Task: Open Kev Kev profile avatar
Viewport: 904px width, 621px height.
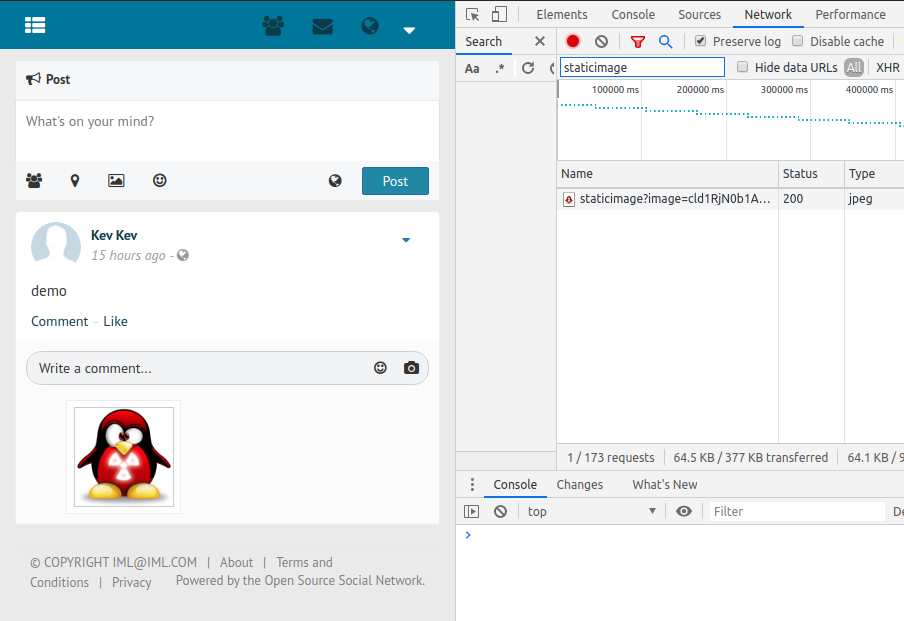Action: pyautogui.click(x=56, y=243)
